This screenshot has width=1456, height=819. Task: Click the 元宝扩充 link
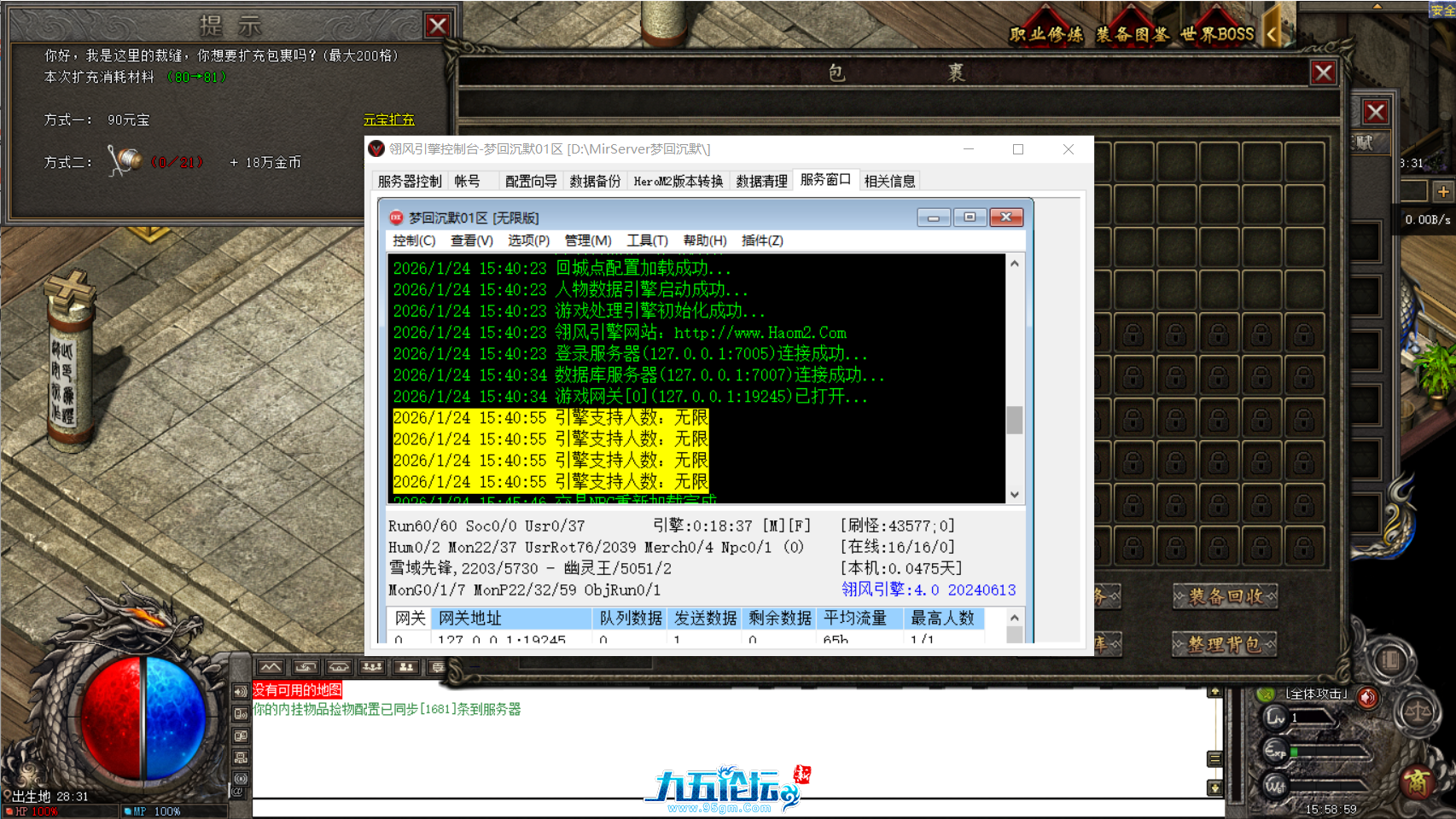tap(388, 120)
